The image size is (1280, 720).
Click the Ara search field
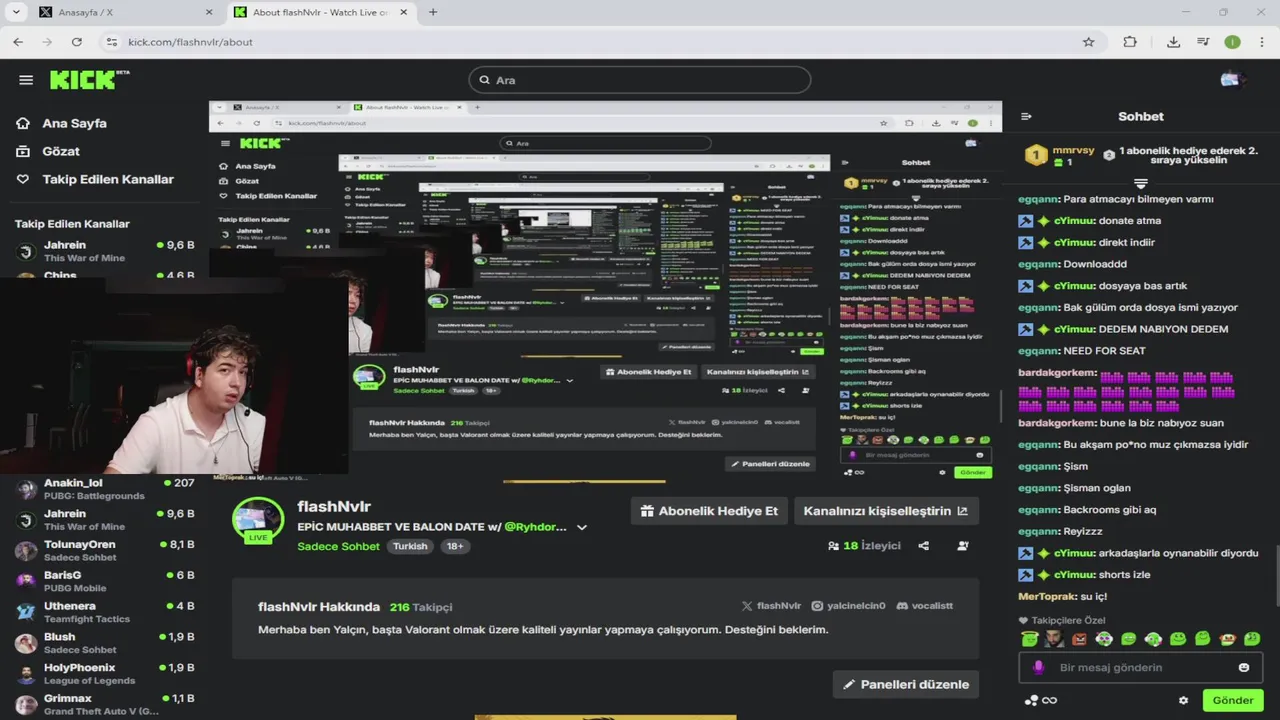click(x=640, y=80)
